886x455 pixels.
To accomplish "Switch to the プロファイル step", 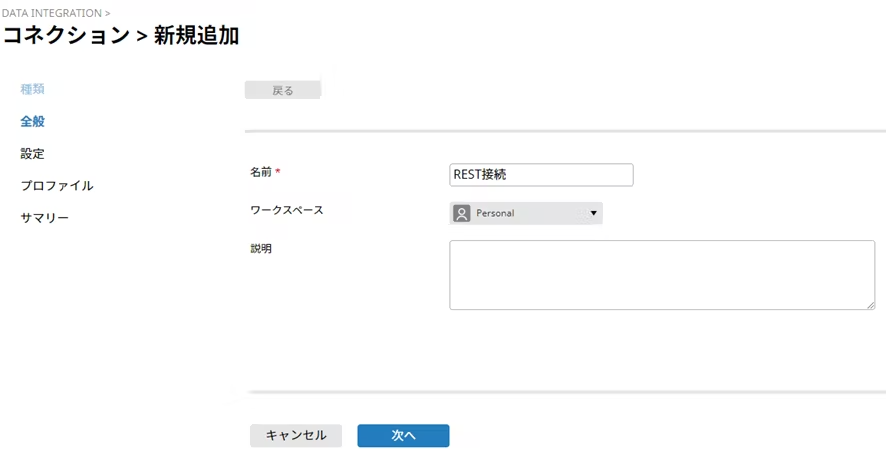I will pos(57,186).
